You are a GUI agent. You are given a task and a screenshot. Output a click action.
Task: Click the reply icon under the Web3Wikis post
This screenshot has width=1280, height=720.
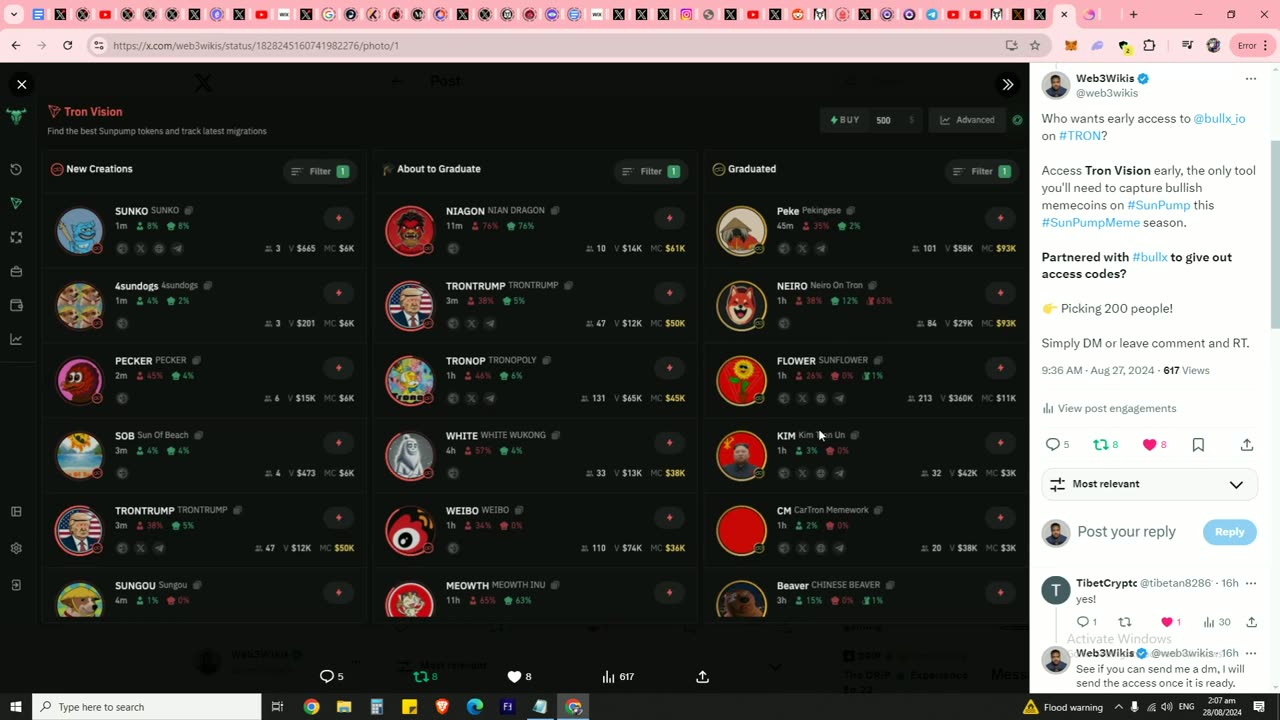(1052, 445)
